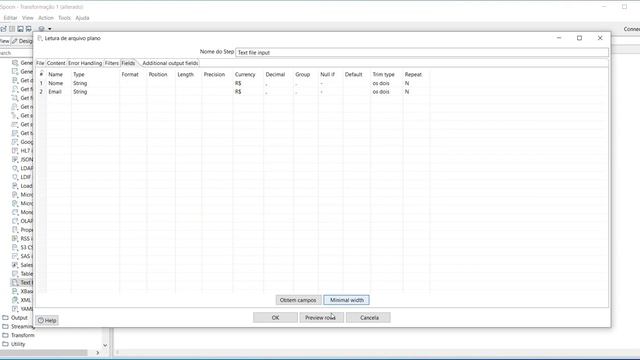640x360 pixels.
Task: Select the Load file content step icon
Action: pos(15,186)
